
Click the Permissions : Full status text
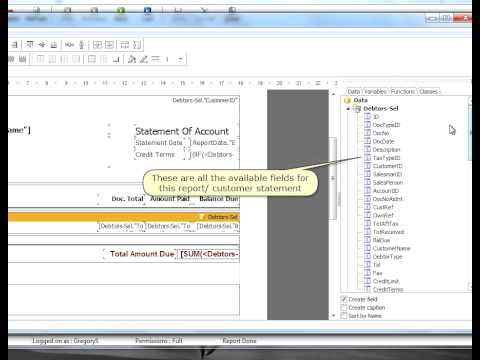[159, 341]
